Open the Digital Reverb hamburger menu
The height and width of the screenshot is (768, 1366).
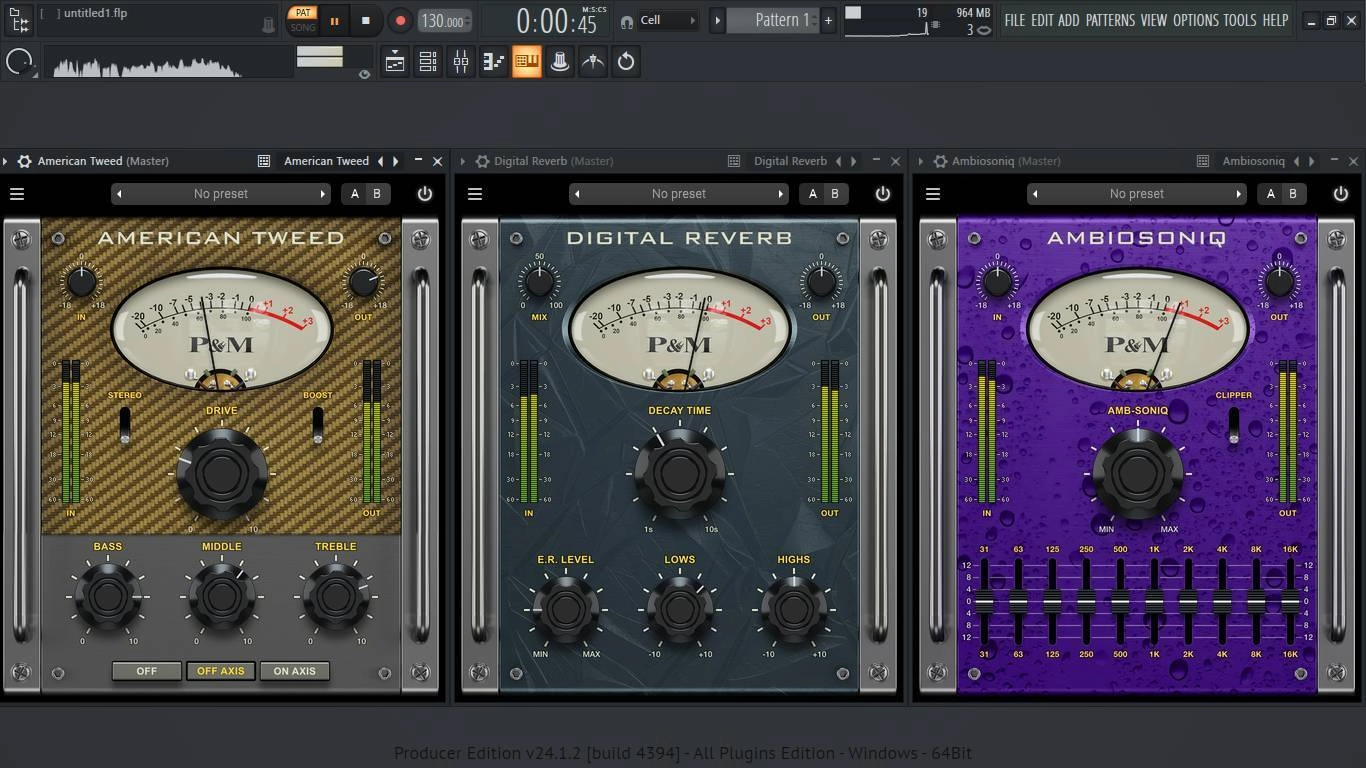(475, 194)
